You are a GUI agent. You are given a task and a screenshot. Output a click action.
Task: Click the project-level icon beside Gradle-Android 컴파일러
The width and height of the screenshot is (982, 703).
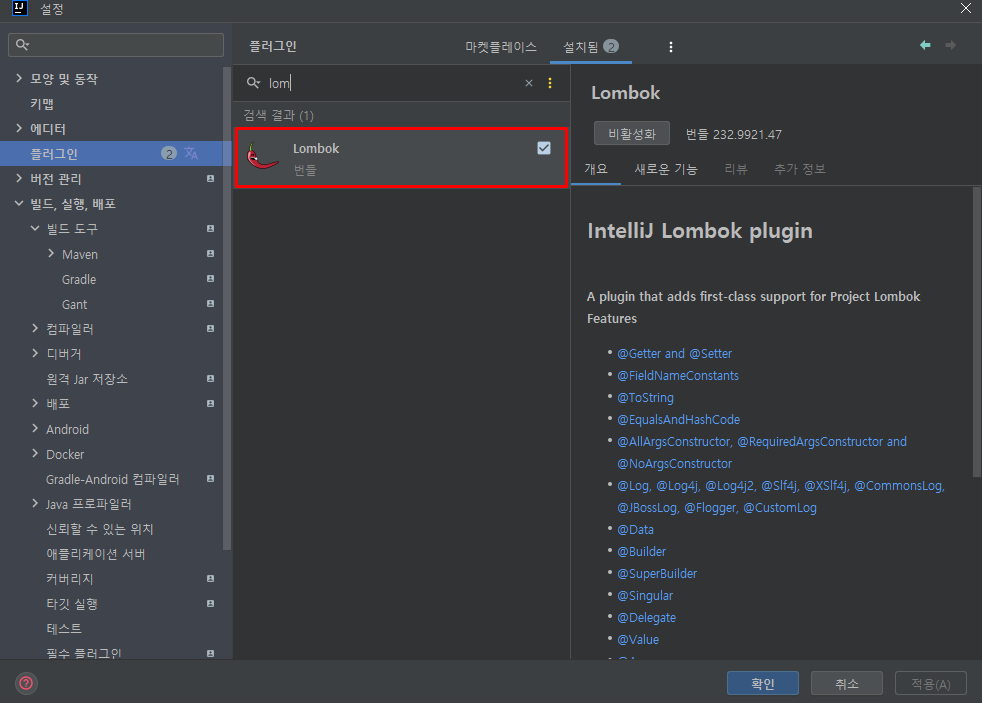pyautogui.click(x=210, y=478)
